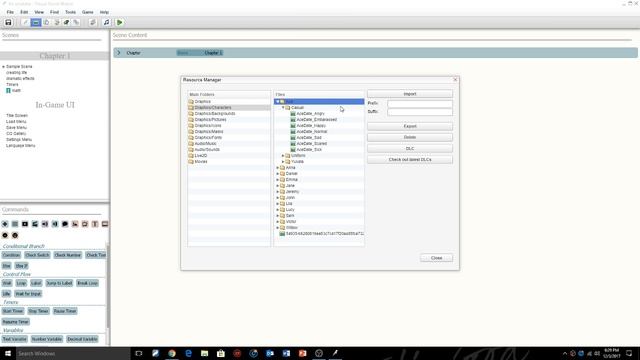Image resolution: width=640 pixels, height=360 pixels.
Task: Select the AceDate_Normal image file
Action: (x=311, y=131)
